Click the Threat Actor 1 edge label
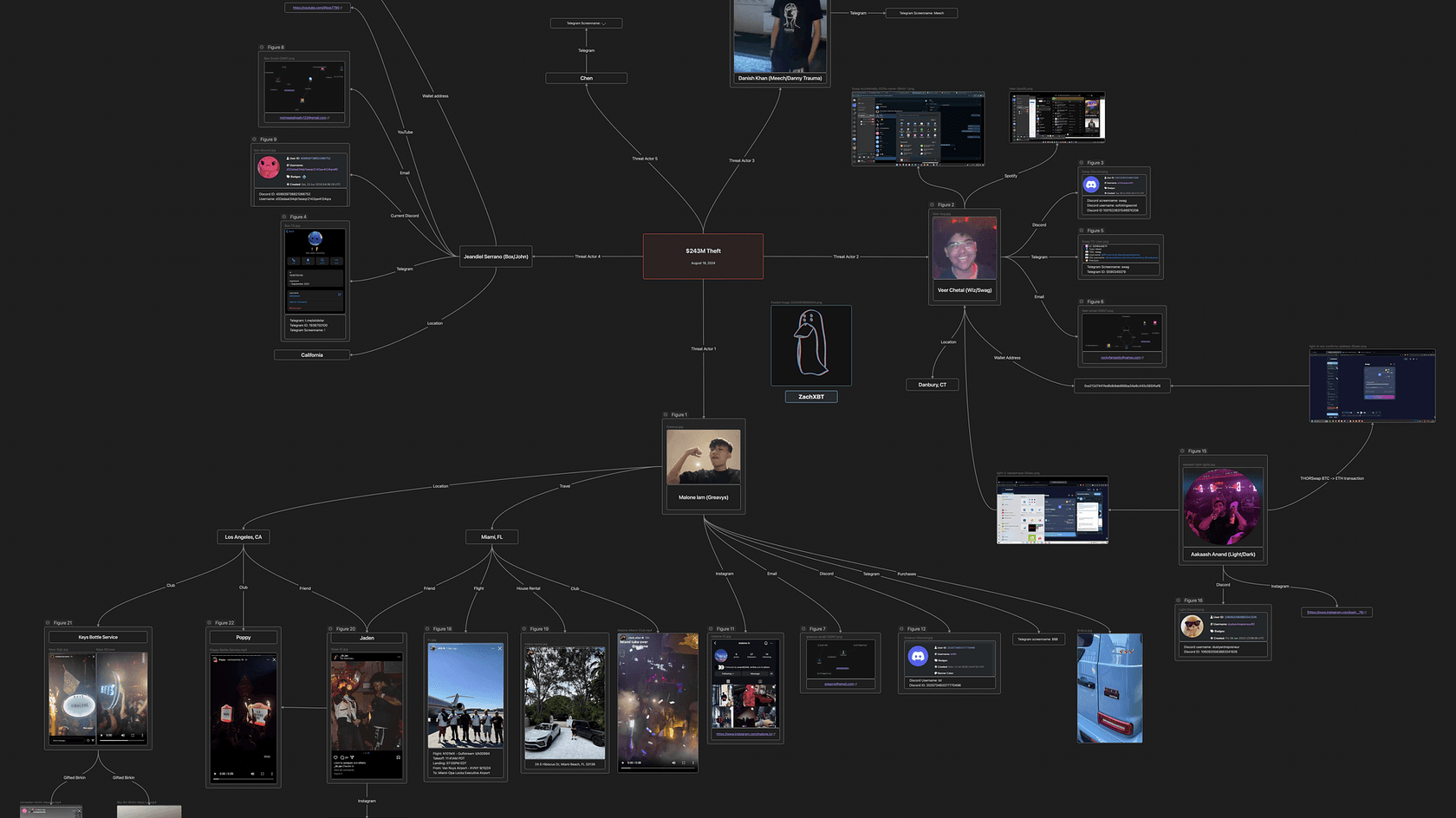 [x=703, y=349]
